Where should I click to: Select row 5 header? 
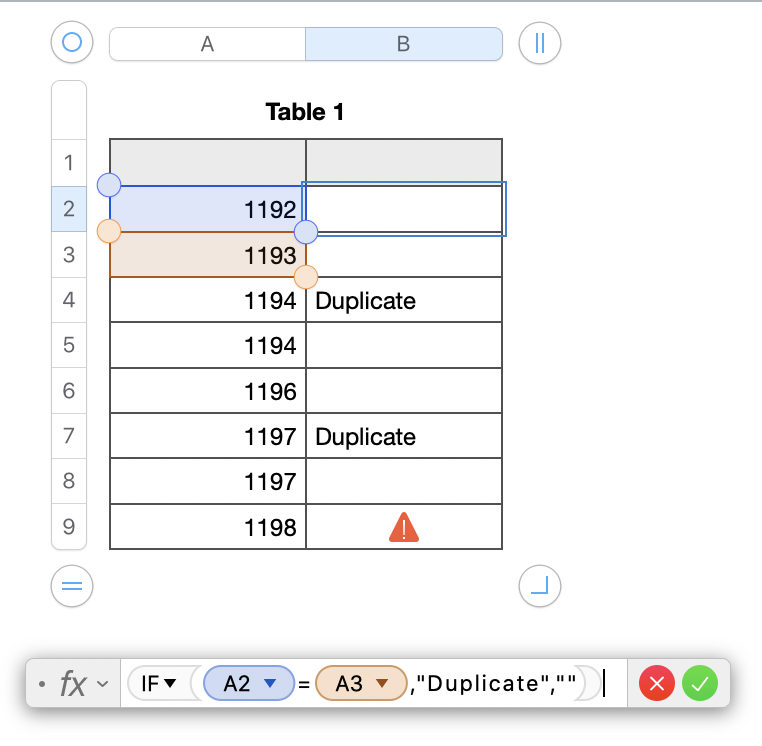click(x=69, y=346)
